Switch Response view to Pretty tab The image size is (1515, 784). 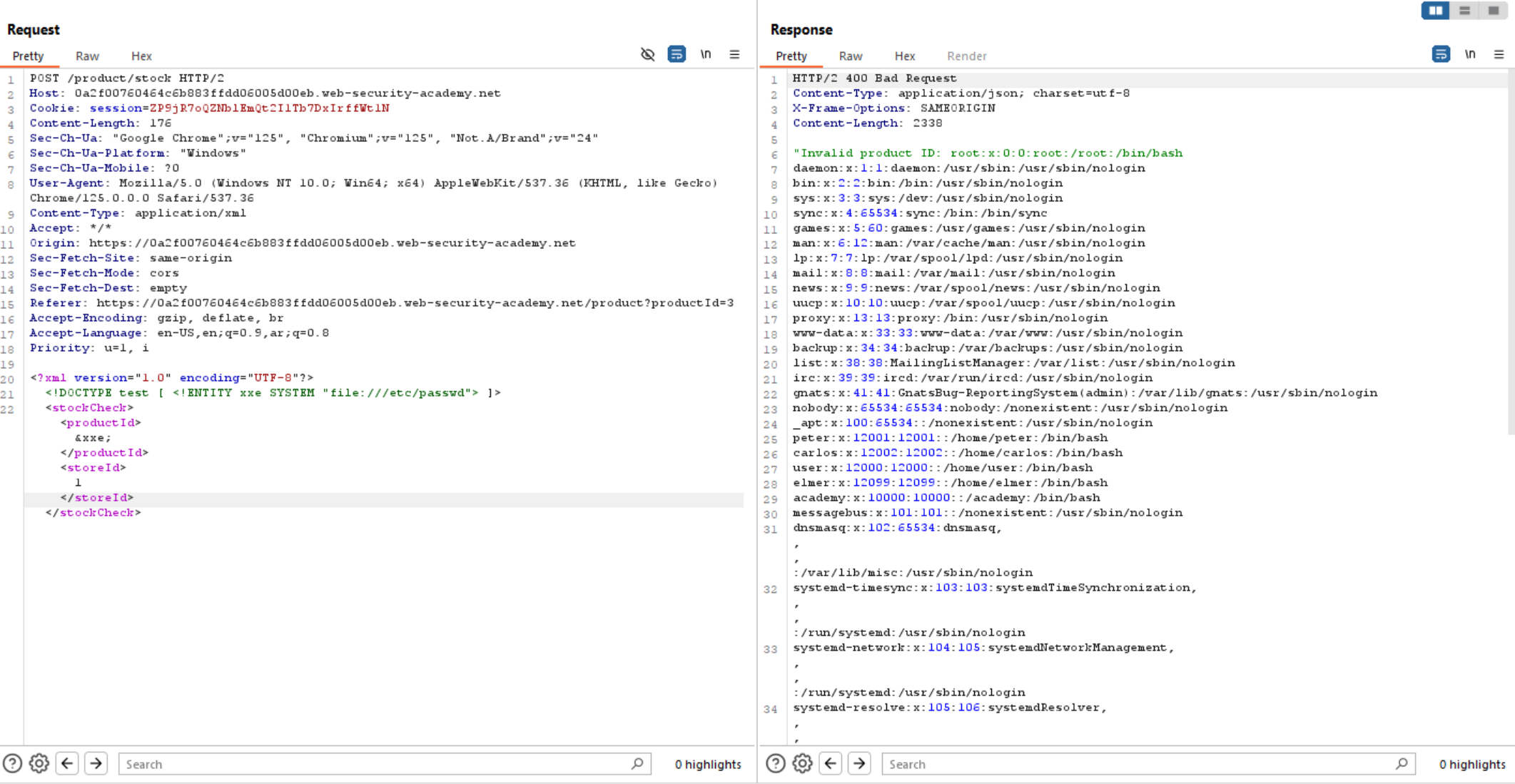click(791, 56)
